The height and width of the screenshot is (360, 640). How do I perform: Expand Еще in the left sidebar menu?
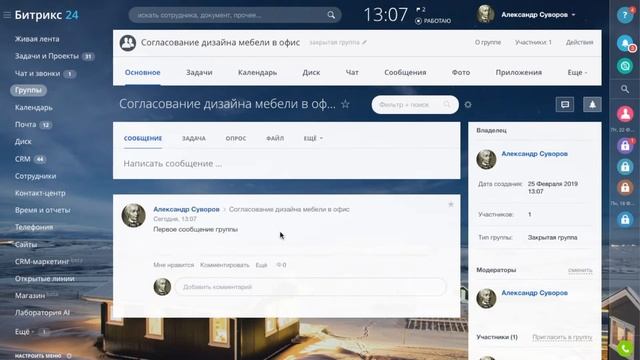(24, 332)
